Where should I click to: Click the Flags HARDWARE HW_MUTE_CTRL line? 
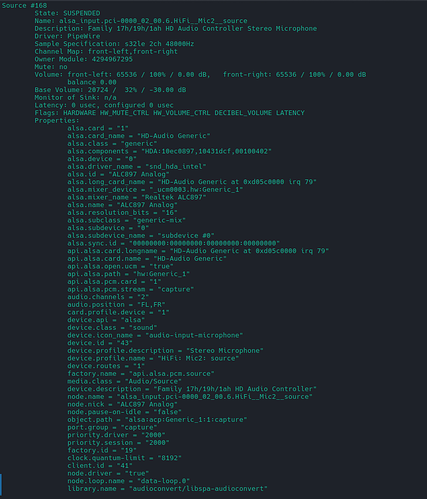(x=170, y=113)
